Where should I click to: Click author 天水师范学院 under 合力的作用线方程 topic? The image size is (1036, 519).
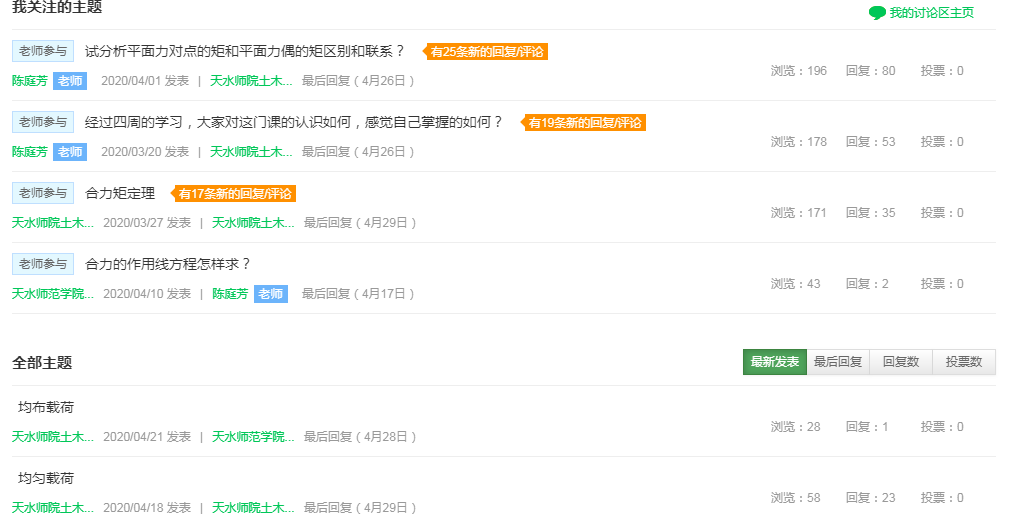coord(53,294)
